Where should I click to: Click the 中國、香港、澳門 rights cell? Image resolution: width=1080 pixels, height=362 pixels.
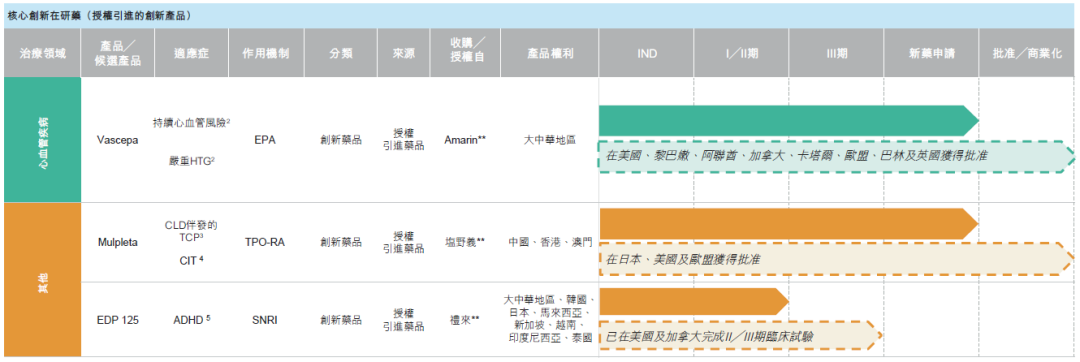550,242
